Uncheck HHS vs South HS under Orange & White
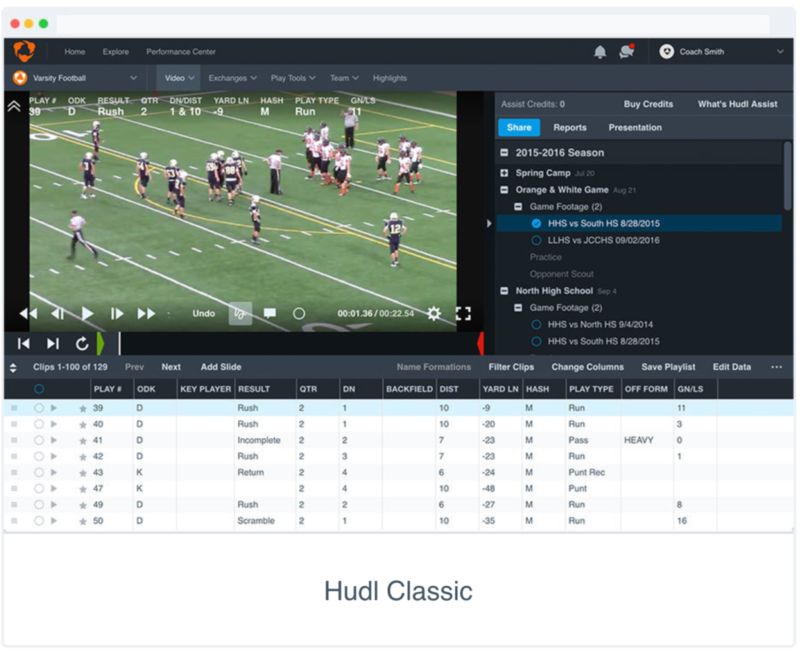Viewport: 800px width, 657px height. click(536, 223)
